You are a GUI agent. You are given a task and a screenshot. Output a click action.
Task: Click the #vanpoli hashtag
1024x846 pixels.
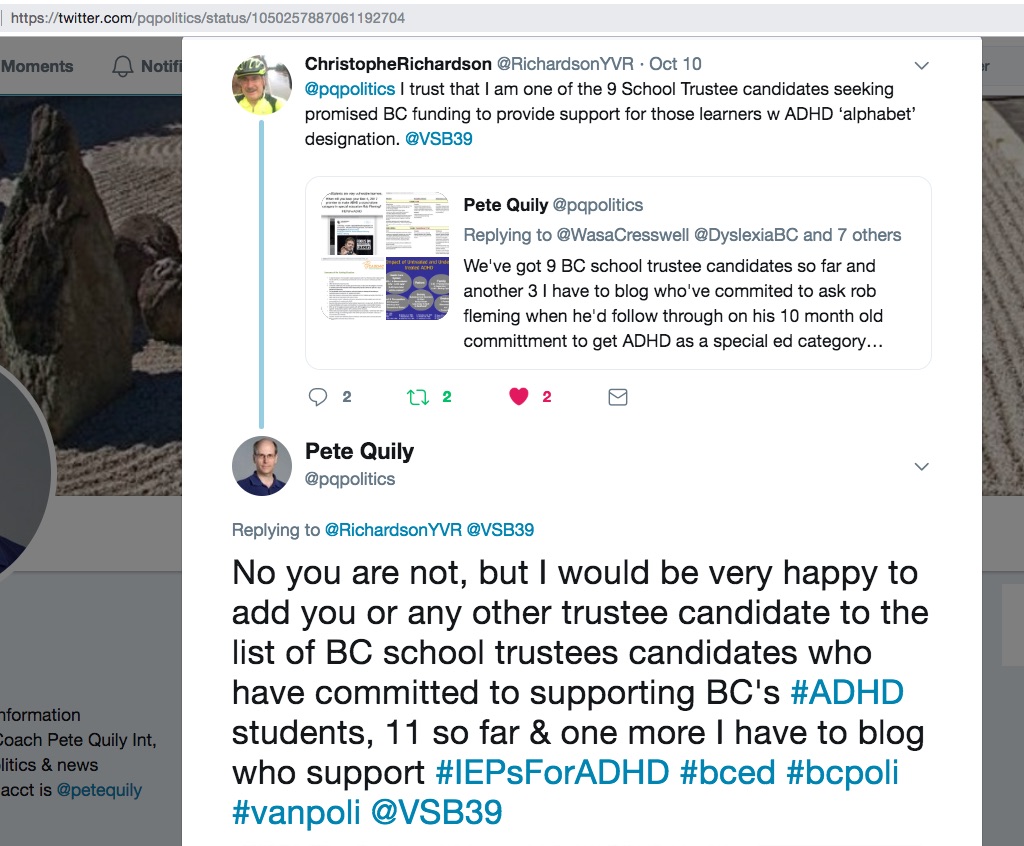coord(296,813)
